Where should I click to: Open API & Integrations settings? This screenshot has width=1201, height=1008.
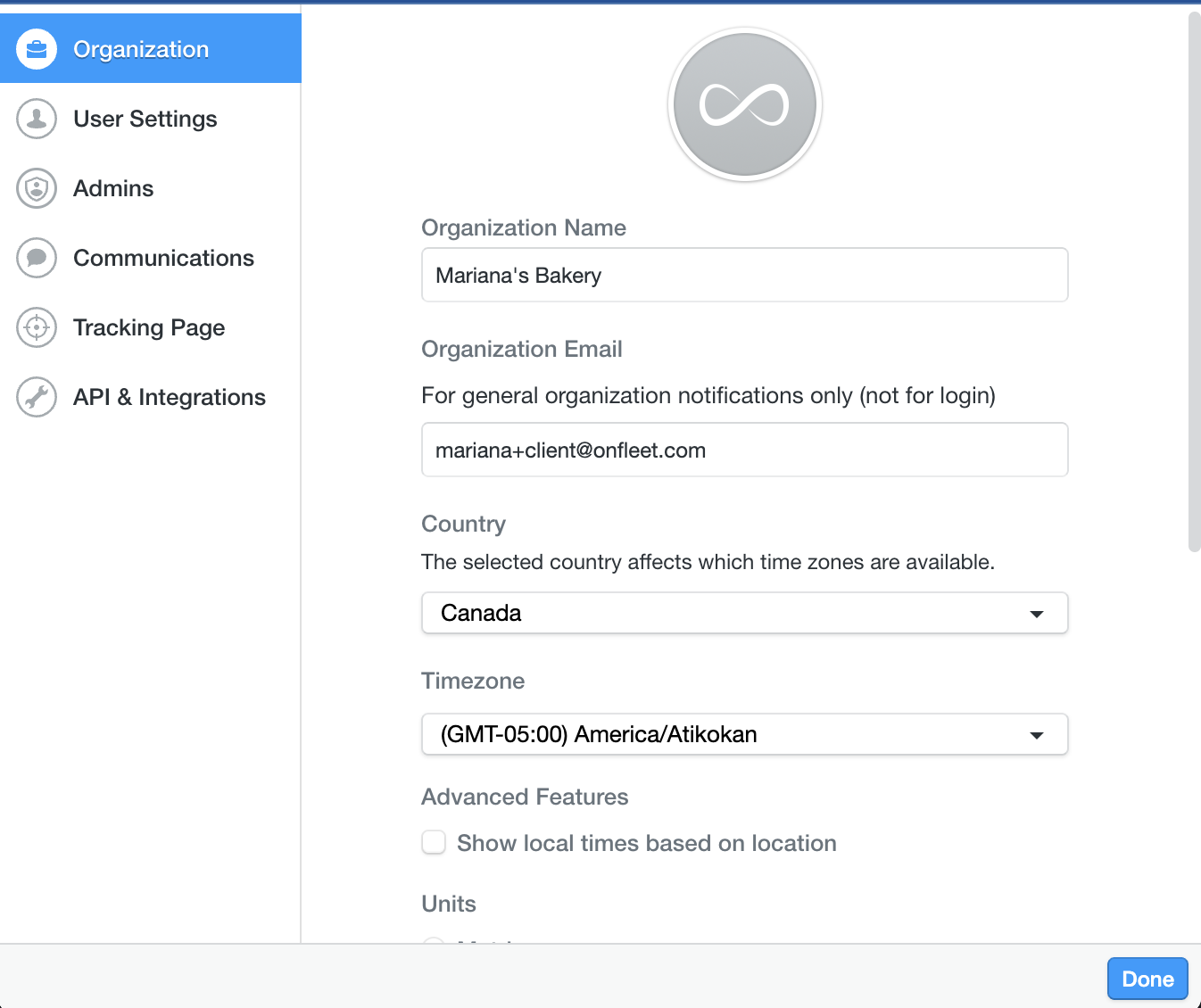pyautogui.click(x=150, y=397)
